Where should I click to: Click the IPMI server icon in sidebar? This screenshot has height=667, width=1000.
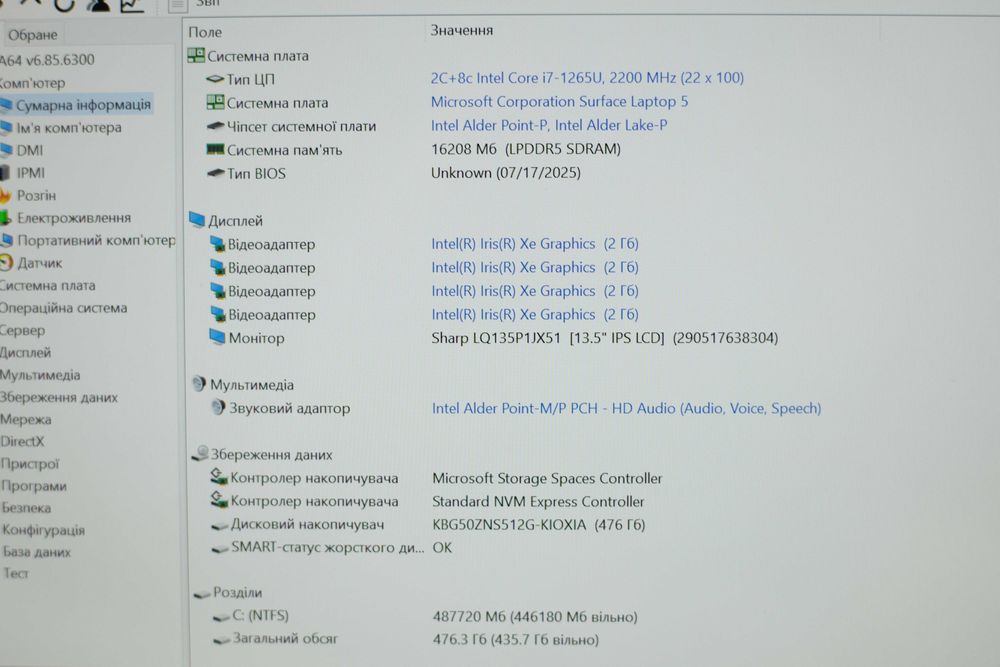[5, 173]
